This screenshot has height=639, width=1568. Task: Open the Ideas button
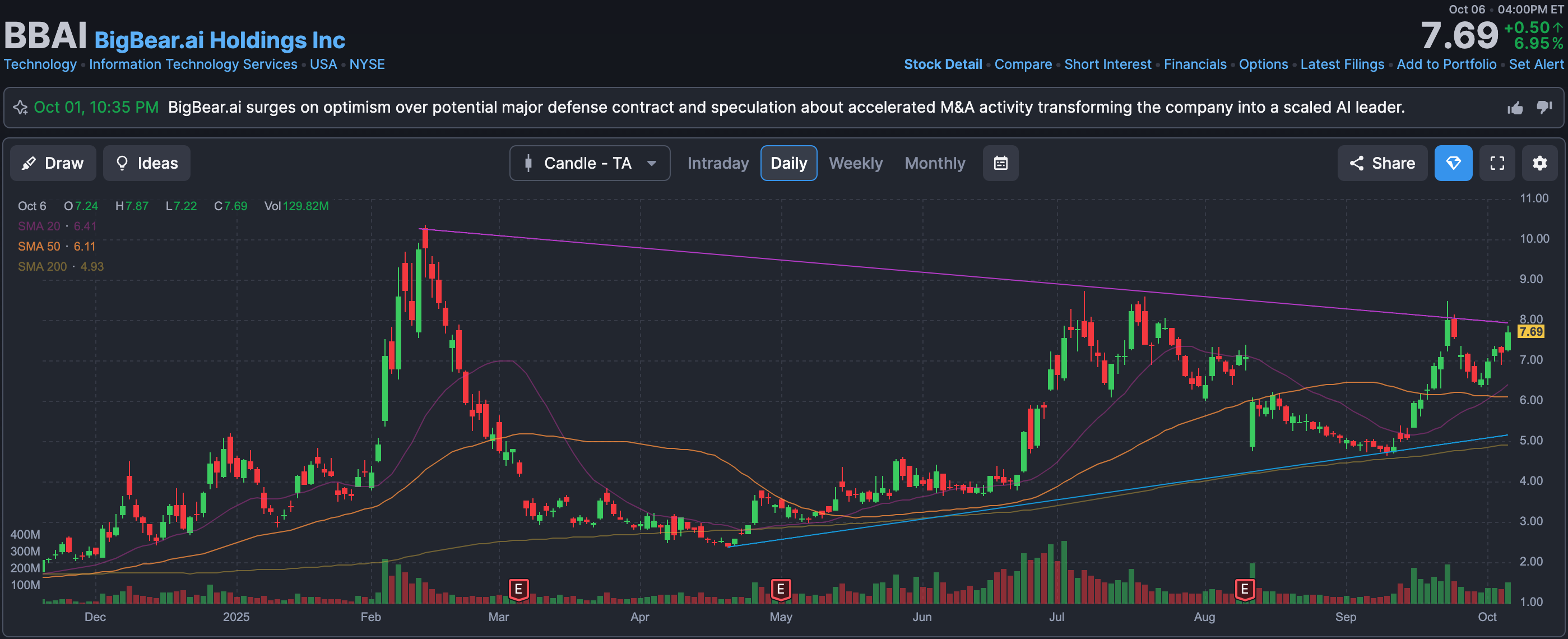pos(147,163)
